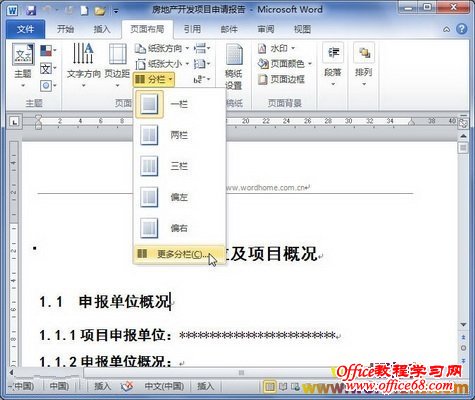
Task: Open the 文字方向 text direction menu
Action: tap(83, 65)
